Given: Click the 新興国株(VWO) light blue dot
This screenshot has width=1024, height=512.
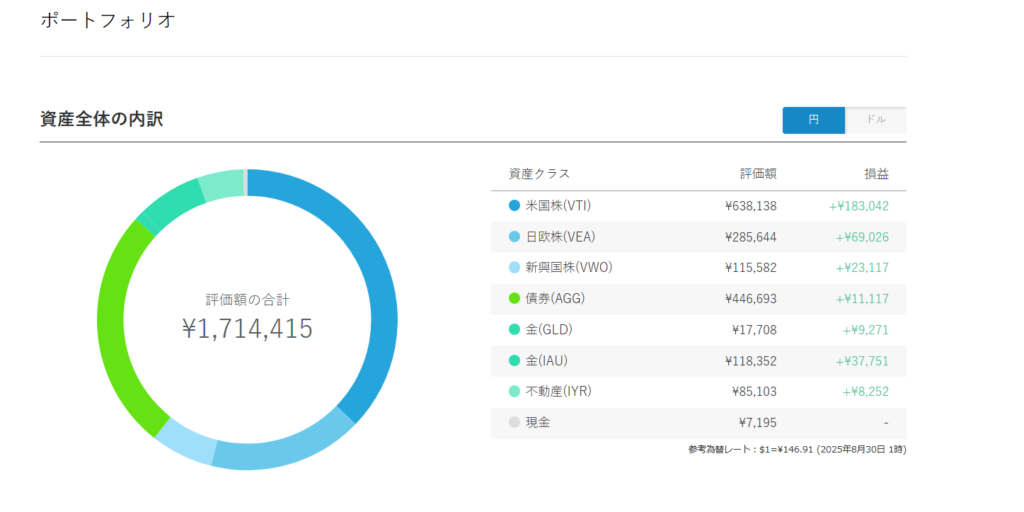Looking at the screenshot, I should 515,268.
